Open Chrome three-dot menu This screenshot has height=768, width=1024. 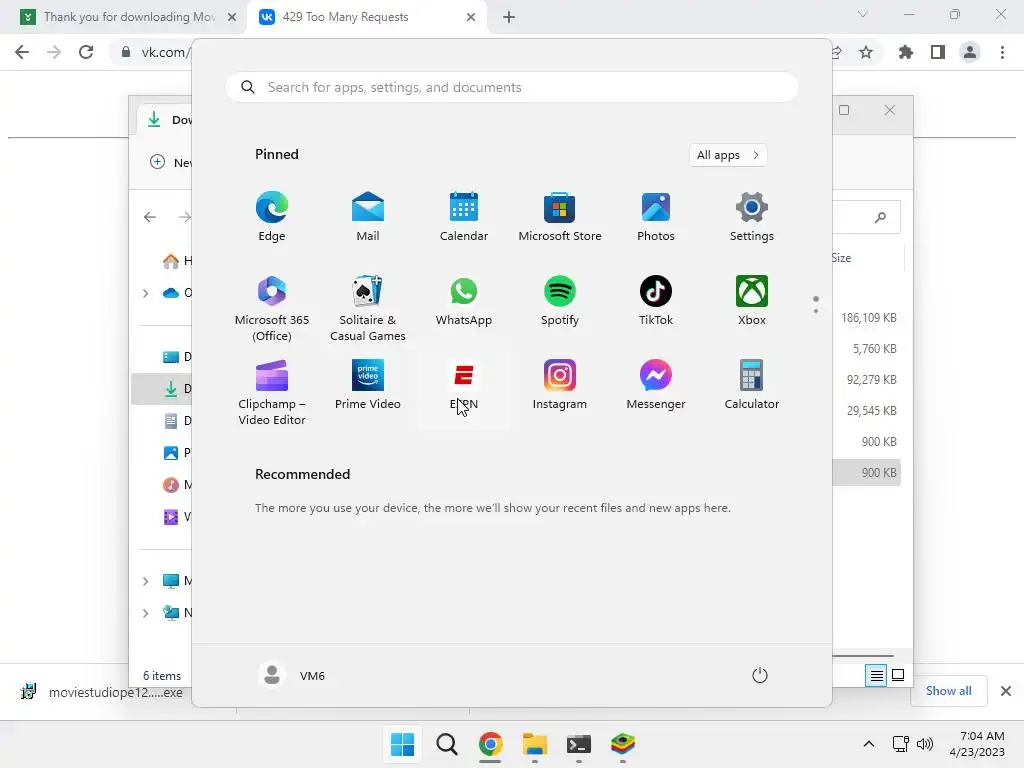pyautogui.click(x=1002, y=52)
